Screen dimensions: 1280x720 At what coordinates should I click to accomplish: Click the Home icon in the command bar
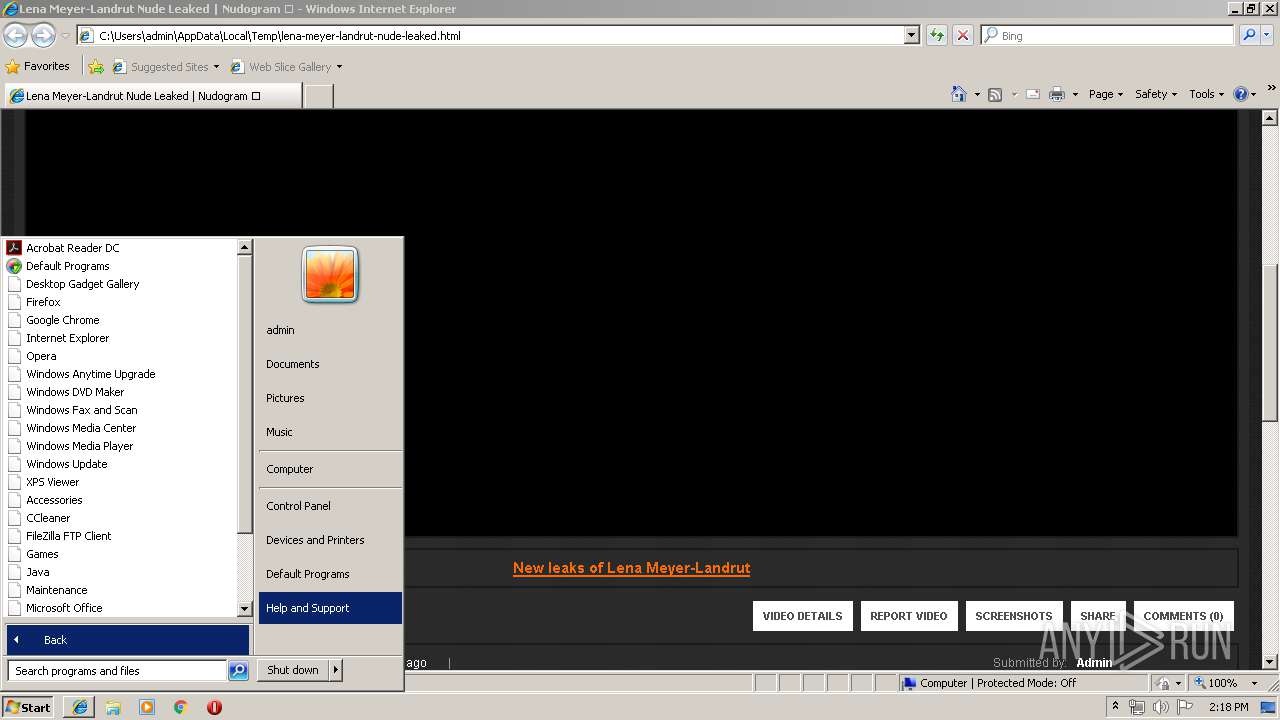[959, 94]
